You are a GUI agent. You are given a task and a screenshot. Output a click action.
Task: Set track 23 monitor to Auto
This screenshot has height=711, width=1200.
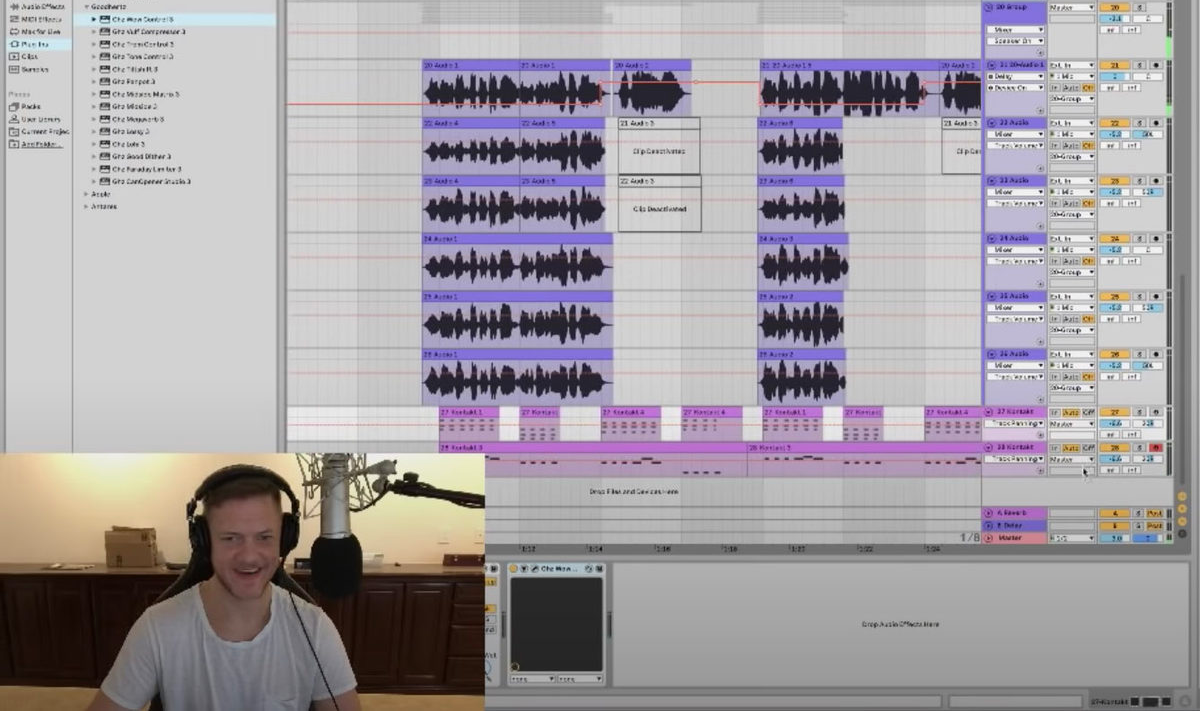pyautogui.click(x=1071, y=204)
